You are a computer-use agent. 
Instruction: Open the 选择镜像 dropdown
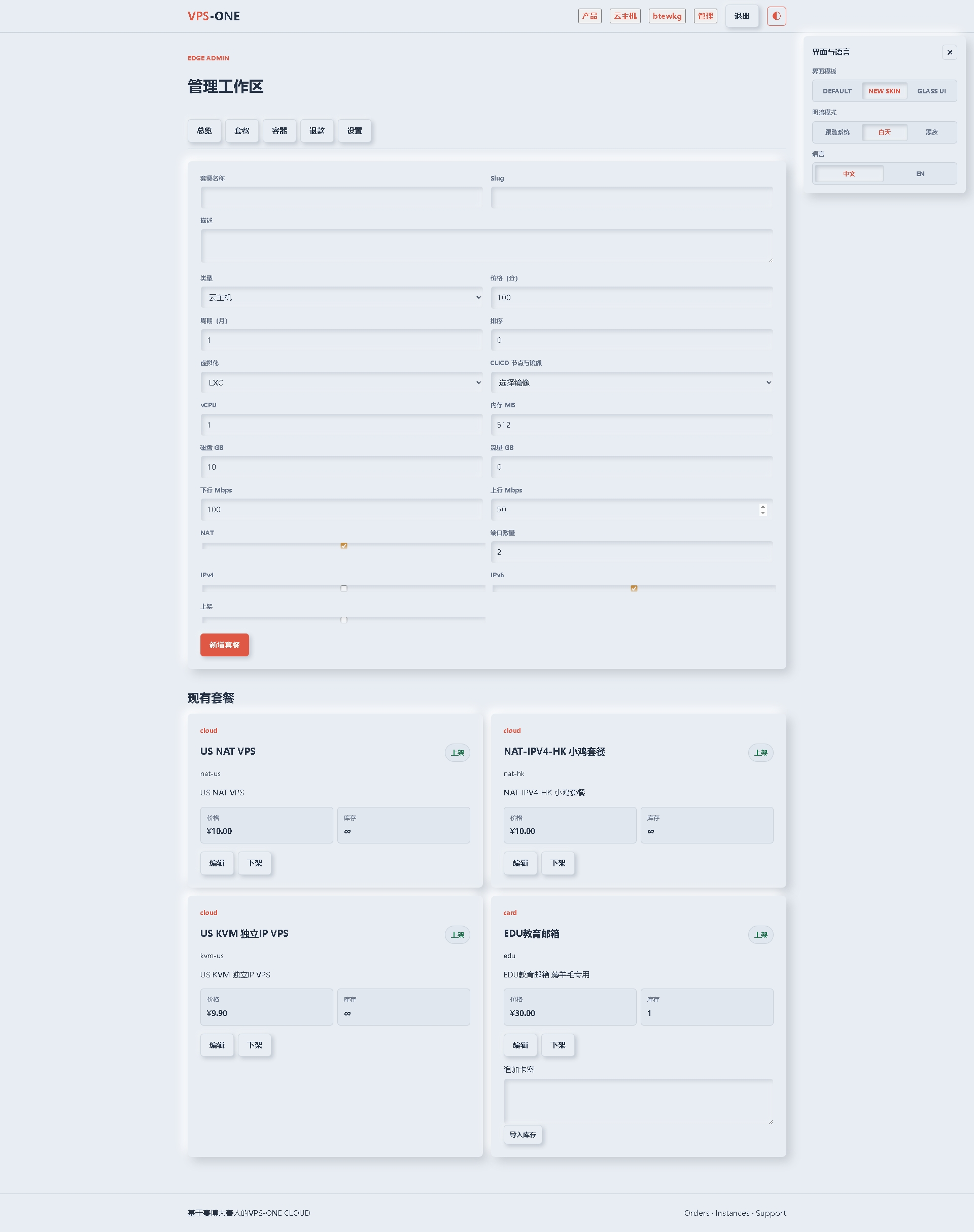pyautogui.click(x=631, y=382)
